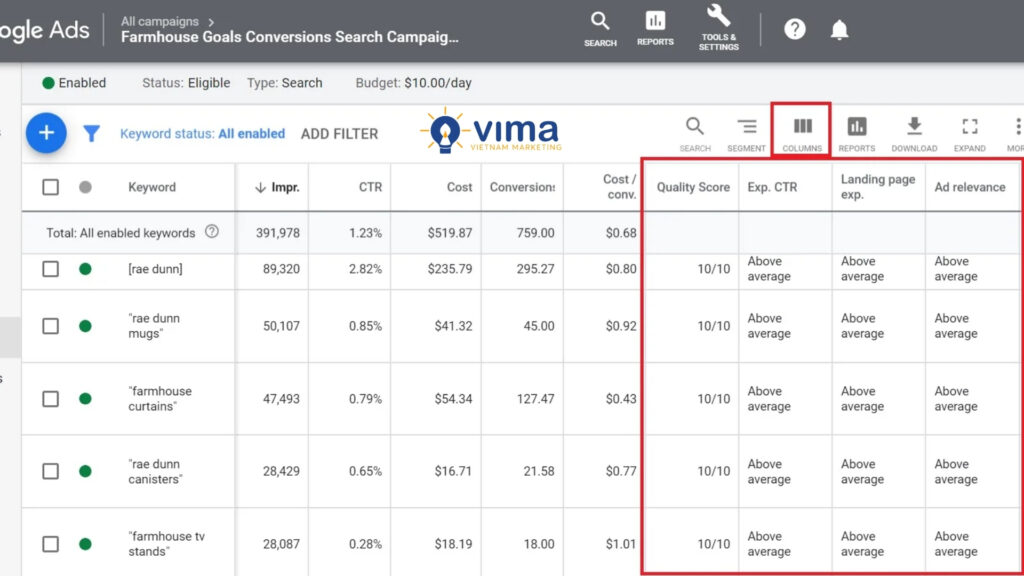
Task: Click the $235.79 cost cell
Action: (450, 269)
